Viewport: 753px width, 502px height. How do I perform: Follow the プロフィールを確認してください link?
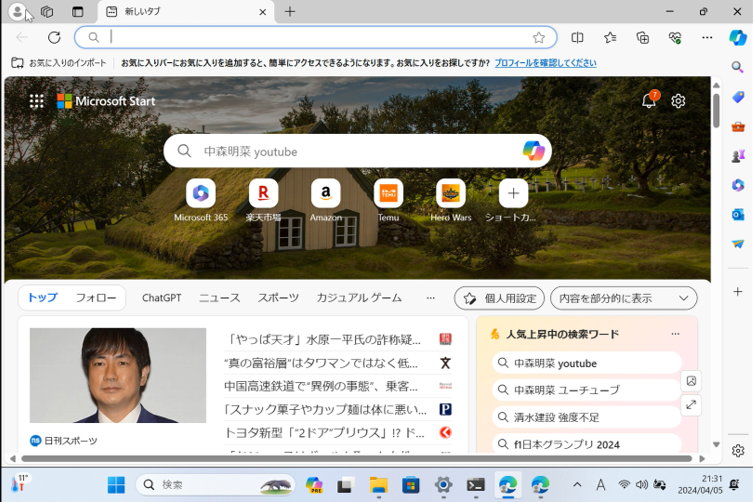[546, 62]
